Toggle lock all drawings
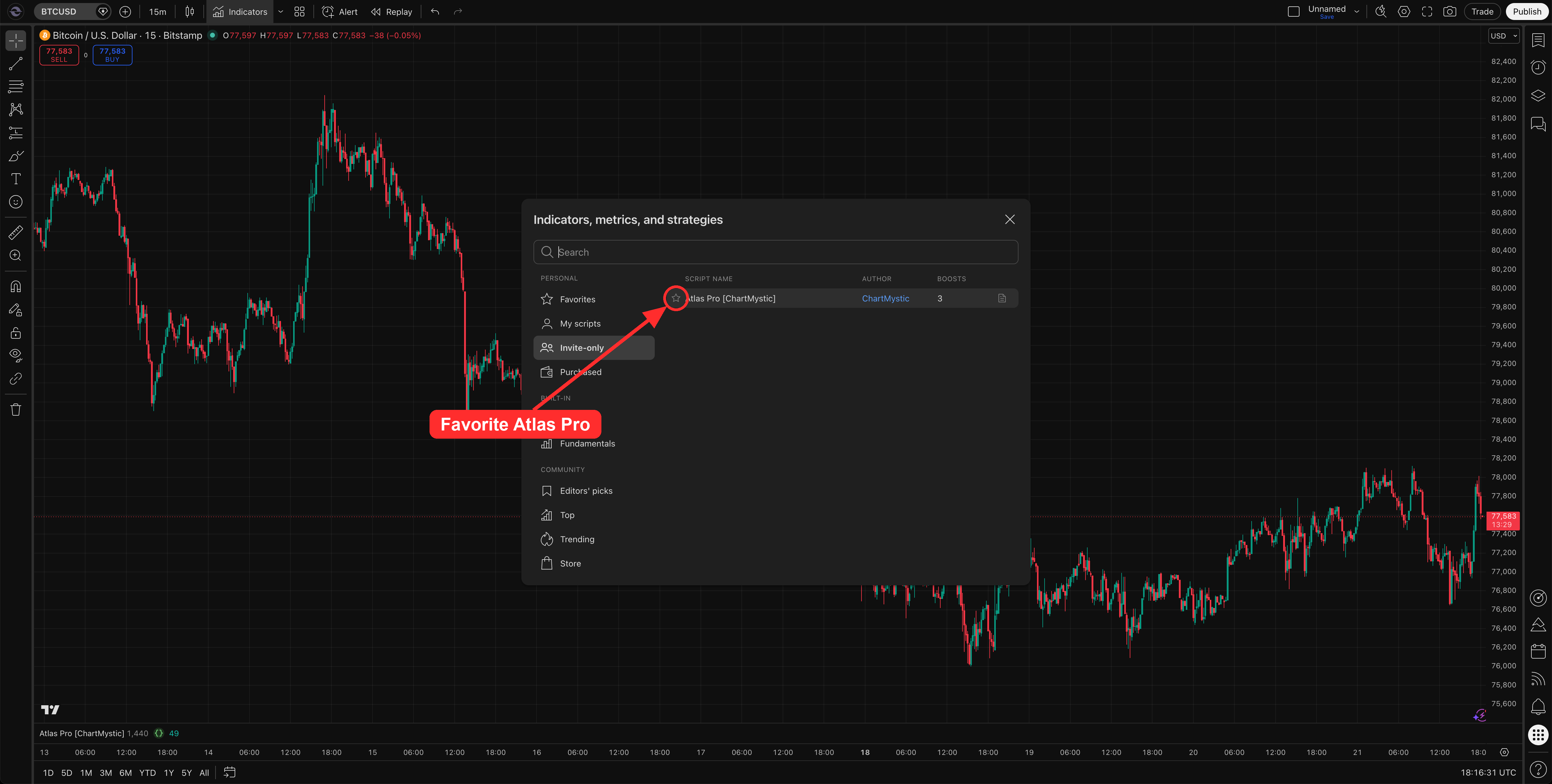 [16, 332]
